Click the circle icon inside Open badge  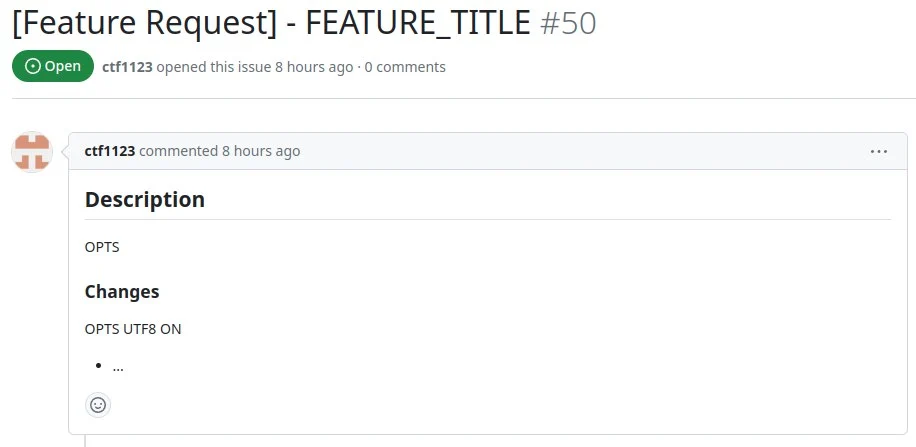(x=33, y=67)
